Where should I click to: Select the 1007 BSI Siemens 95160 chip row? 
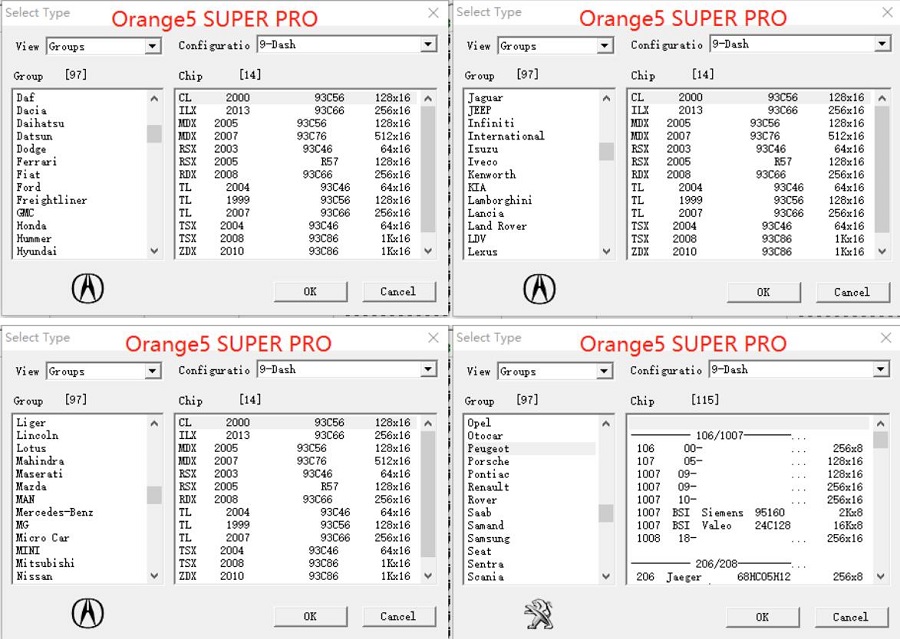click(749, 512)
